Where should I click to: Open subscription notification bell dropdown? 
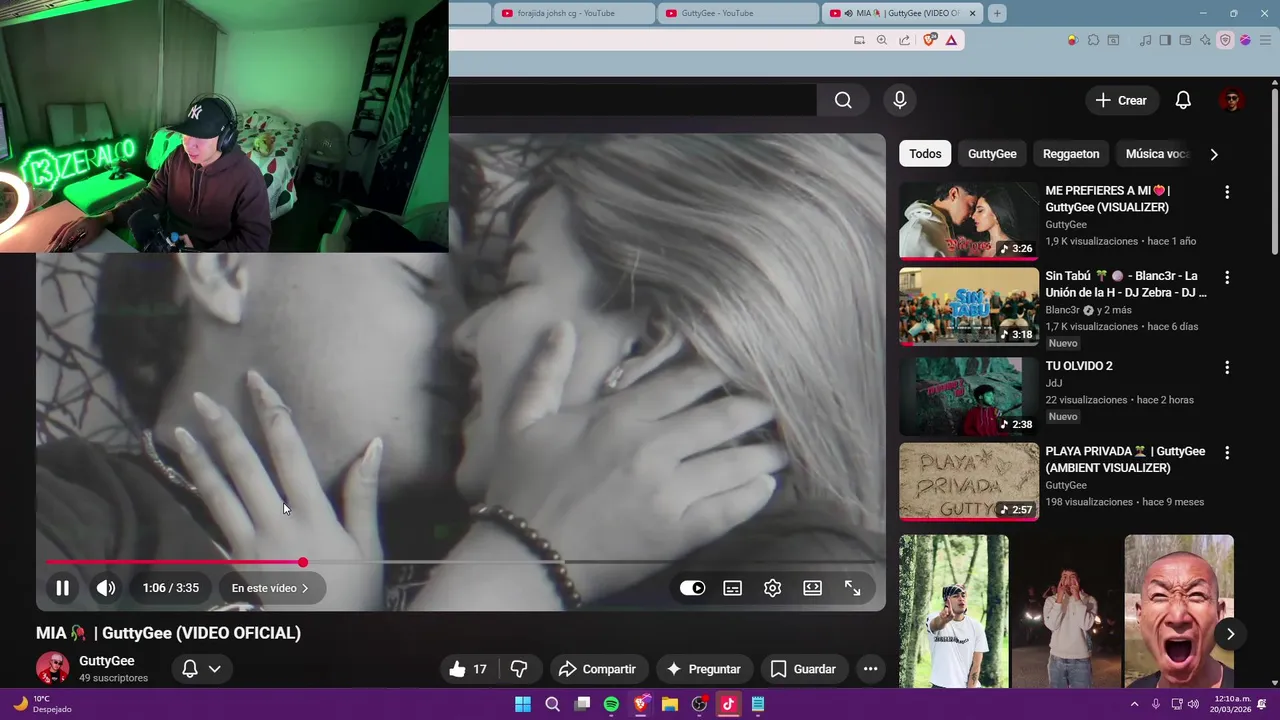coord(201,669)
